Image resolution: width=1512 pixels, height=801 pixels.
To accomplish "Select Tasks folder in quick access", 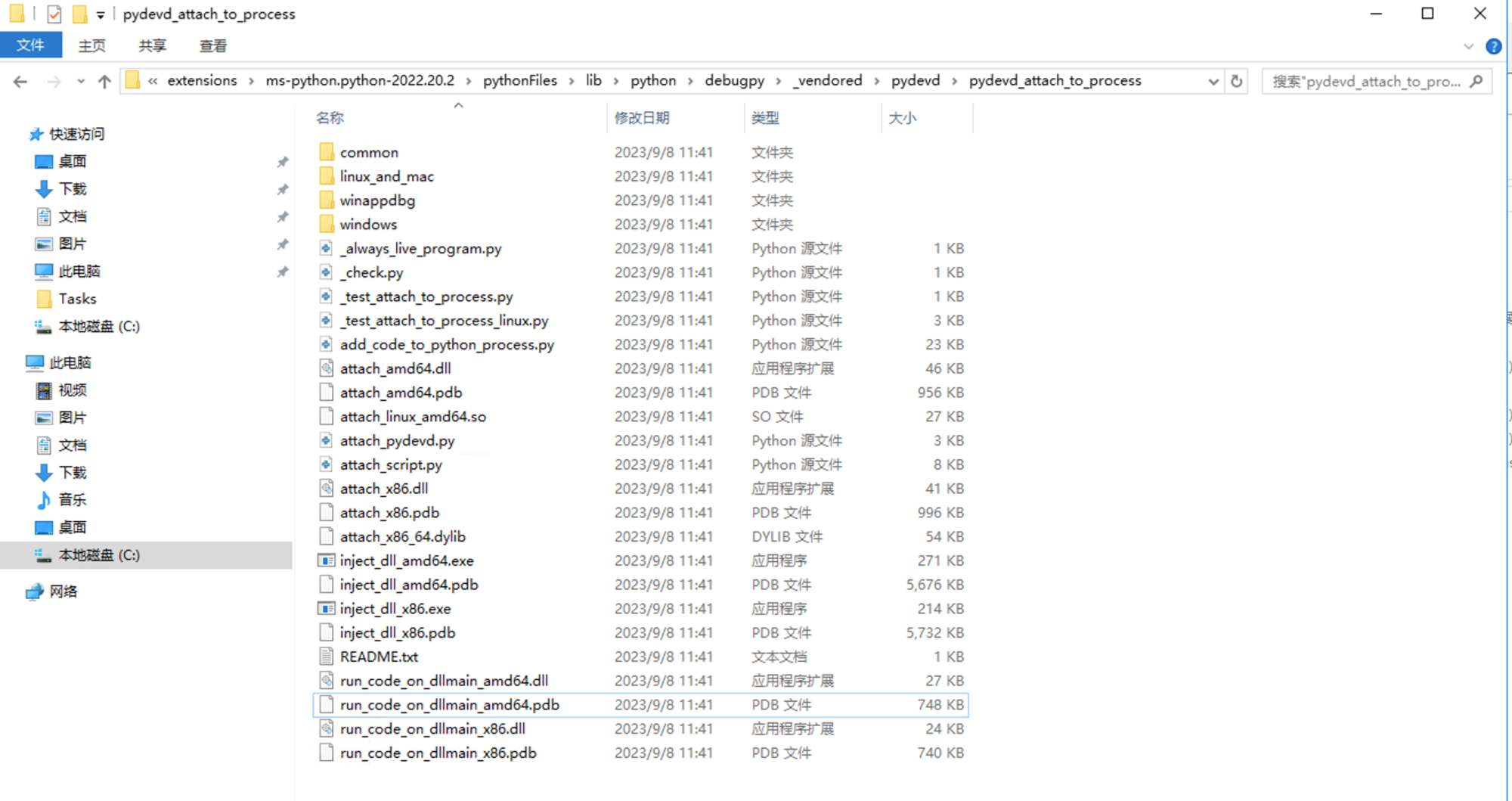I will (77, 299).
